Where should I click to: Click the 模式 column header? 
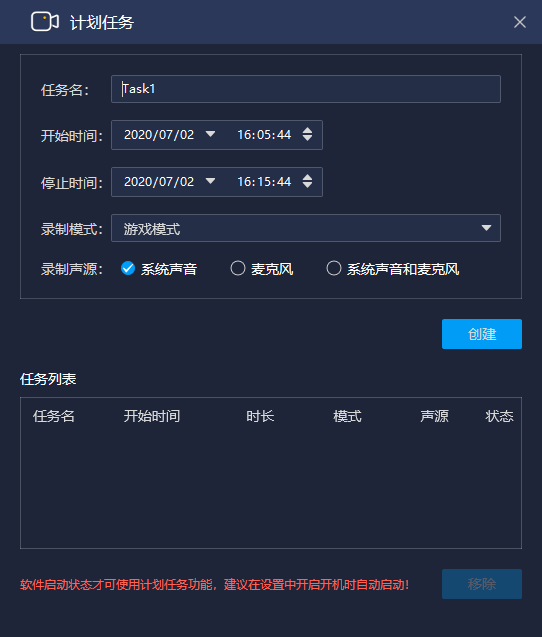click(x=347, y=416)
